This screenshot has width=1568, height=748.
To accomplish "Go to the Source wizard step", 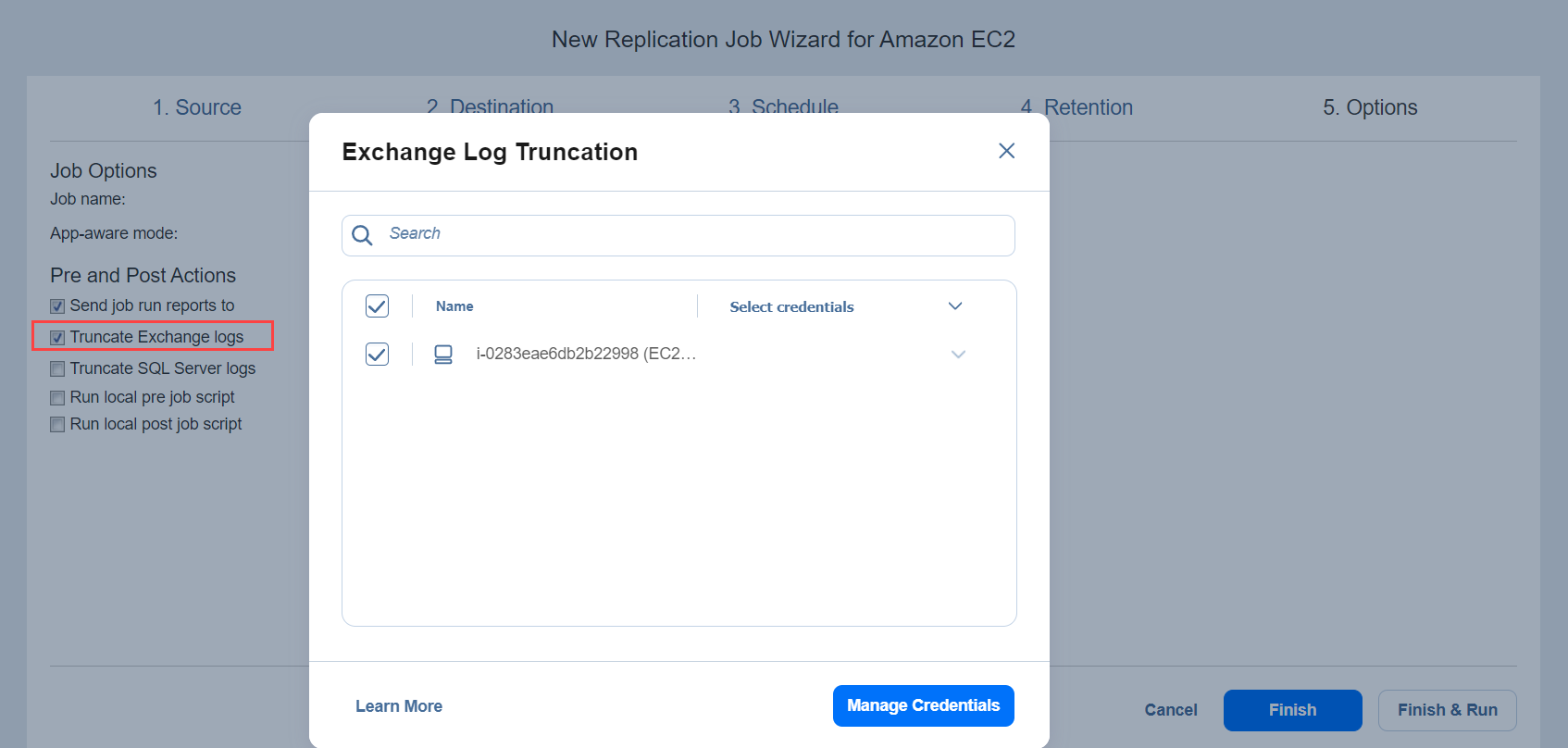I will [197, 107].
